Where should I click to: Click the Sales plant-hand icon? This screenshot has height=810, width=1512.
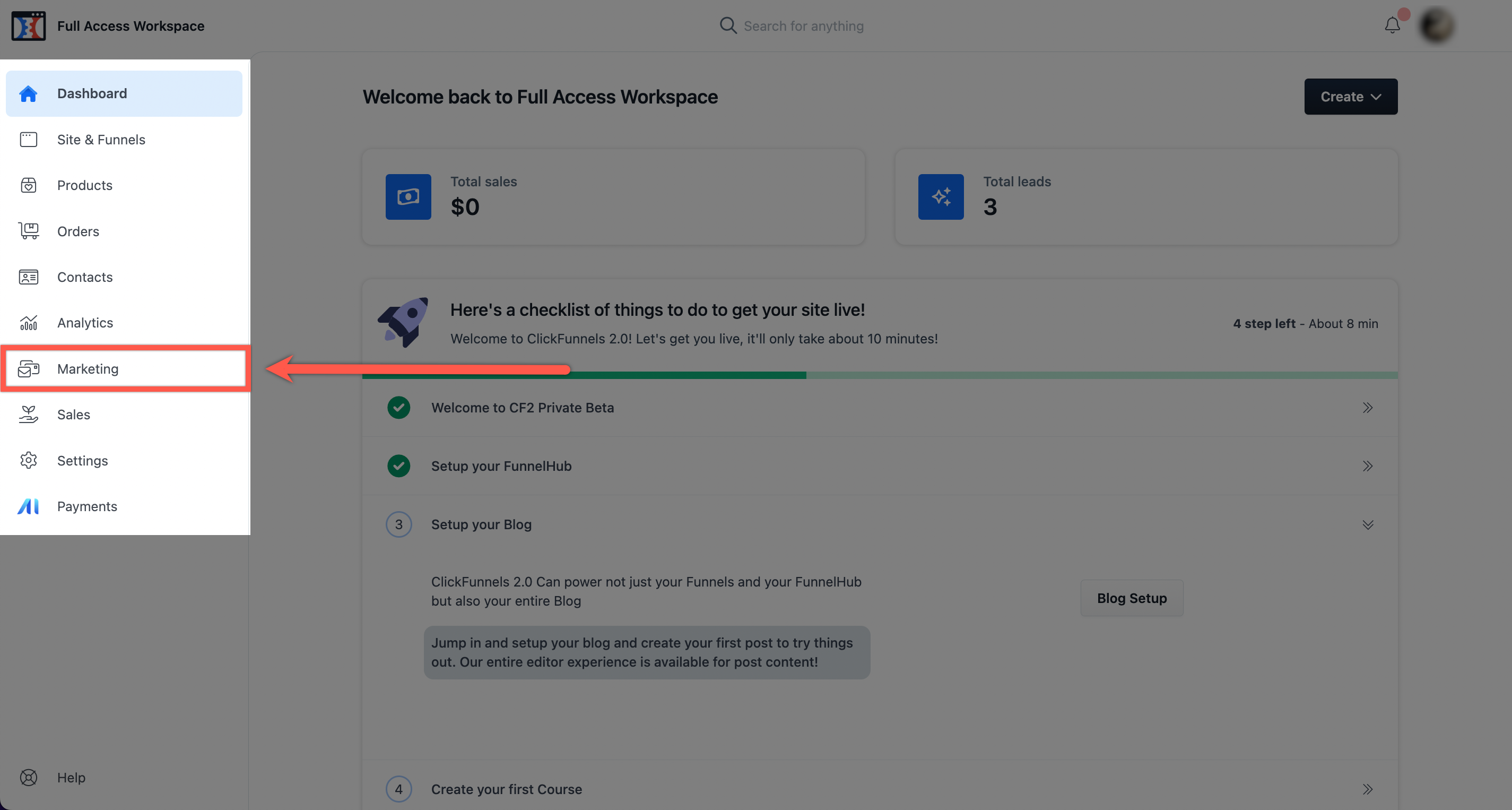28,414
